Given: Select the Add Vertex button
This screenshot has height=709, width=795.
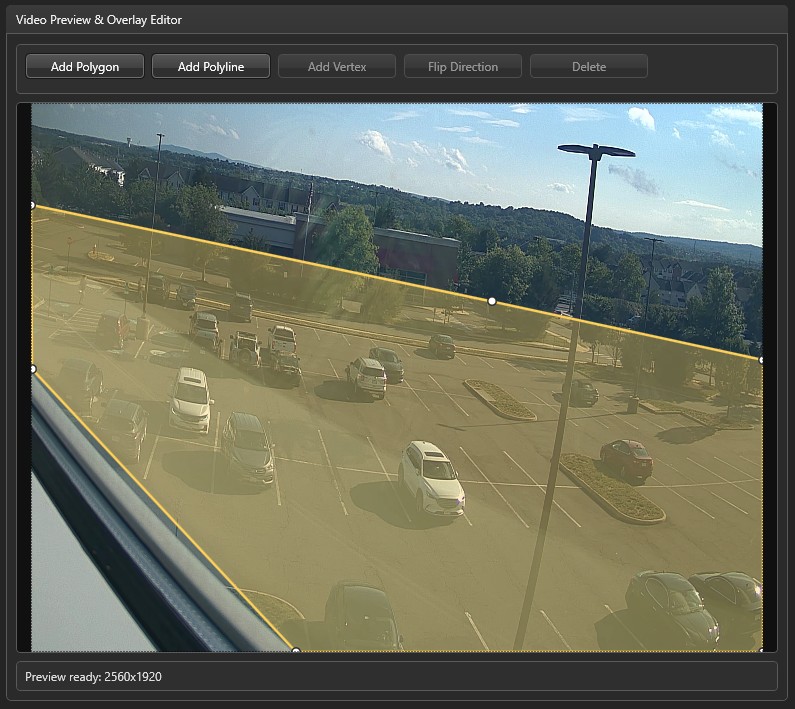Looking at the screenshot, I should pos(337,66).
